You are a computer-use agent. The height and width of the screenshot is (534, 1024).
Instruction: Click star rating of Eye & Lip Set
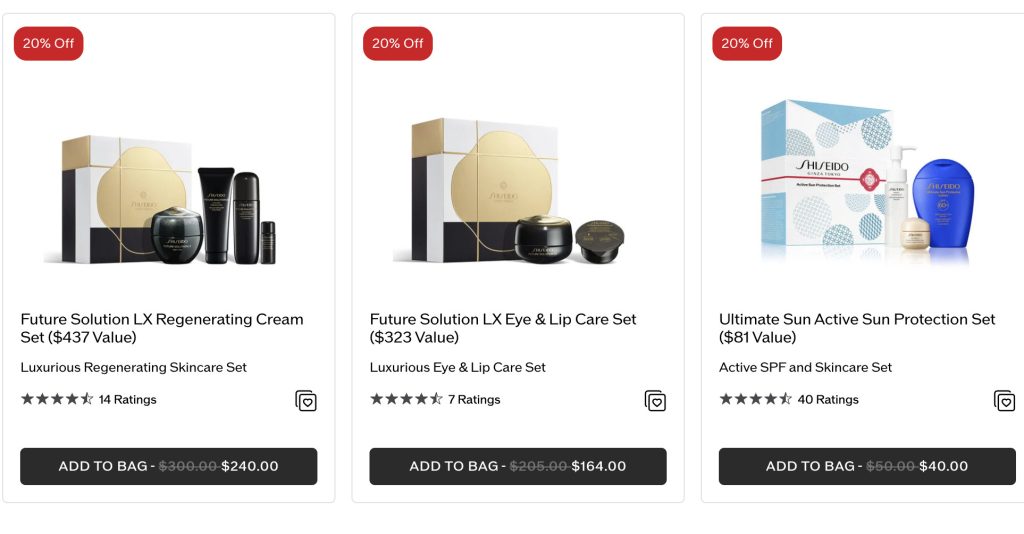tap(406, 399)
